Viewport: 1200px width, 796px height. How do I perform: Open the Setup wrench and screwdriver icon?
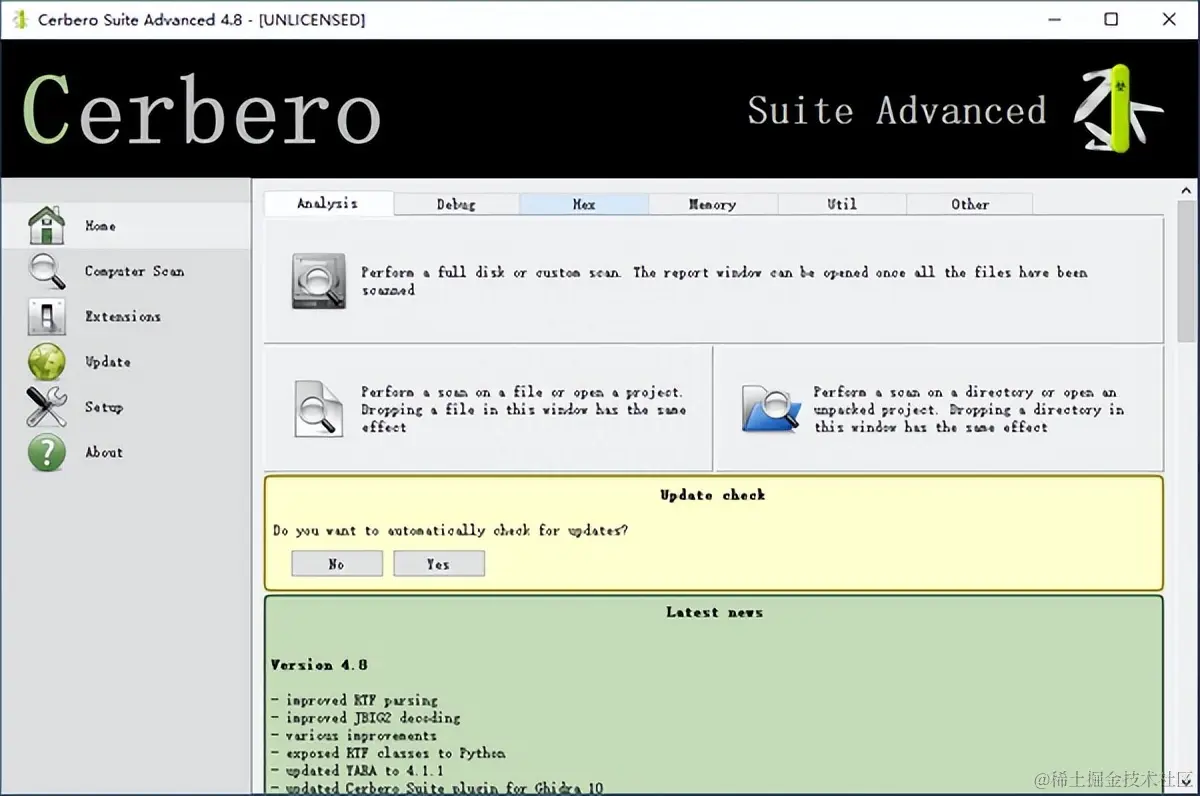[x=46, y=407]
